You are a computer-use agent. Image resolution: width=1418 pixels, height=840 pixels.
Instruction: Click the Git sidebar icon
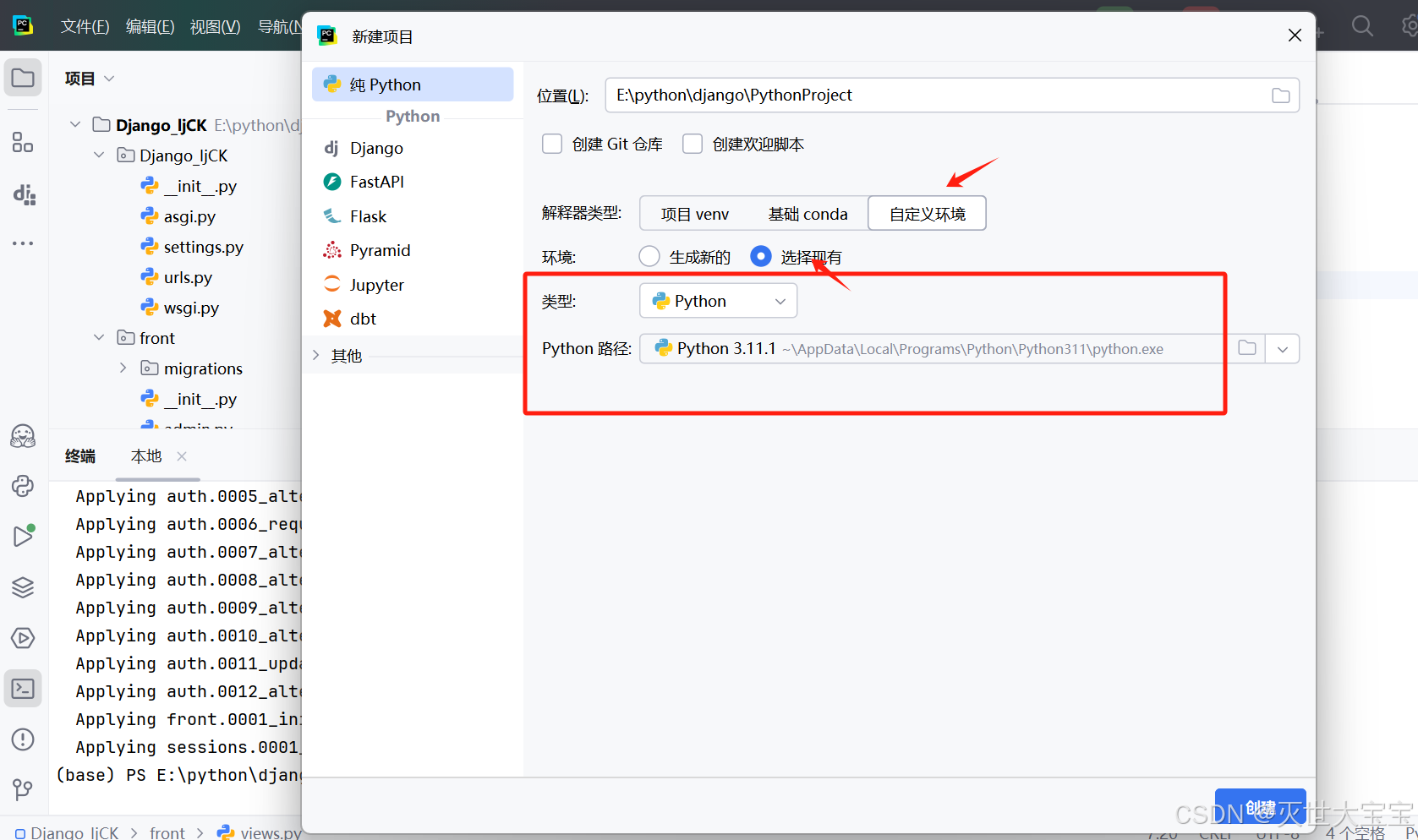(22, 788)
